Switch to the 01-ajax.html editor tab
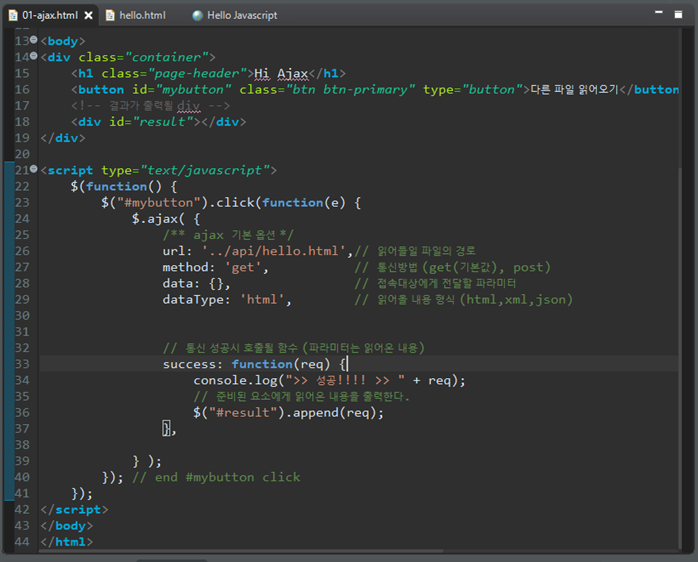The image size is (698, 562). tap(50, 15)
